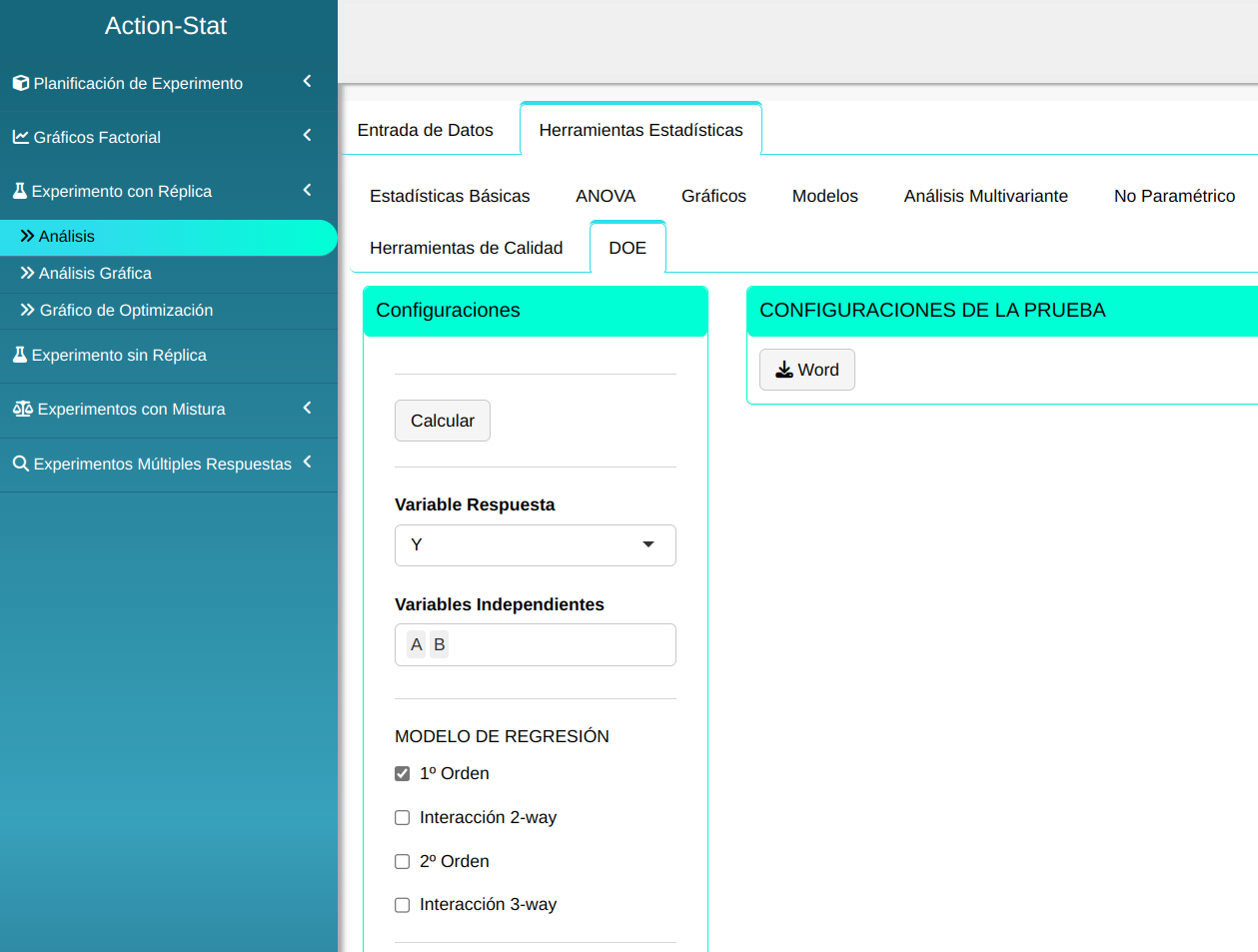Click the line chart icon for Gráficos Factorial
The width and height of the screenshot is (1258, 952).
pyautogui.click(x=20, y=137)
